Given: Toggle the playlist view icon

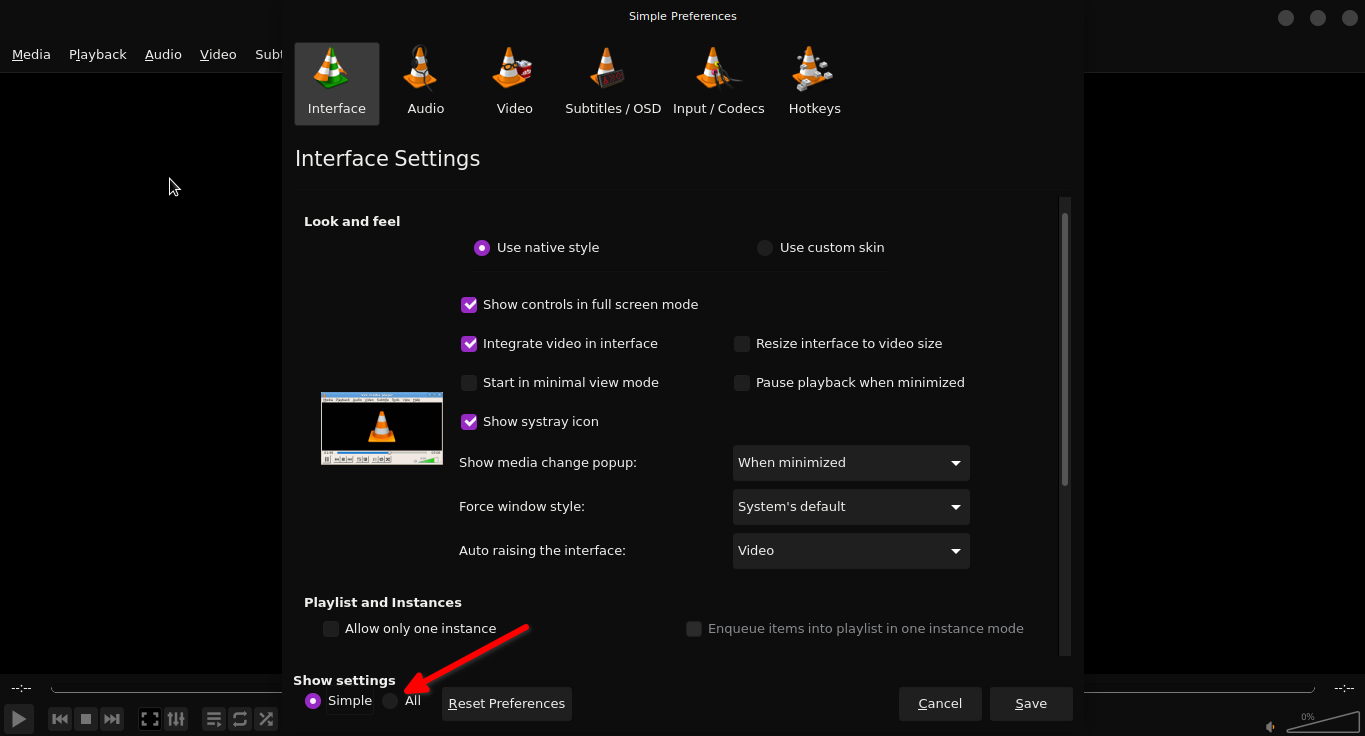Looking at the screenshot, I should pyautogui.click(x=214, y=718).
